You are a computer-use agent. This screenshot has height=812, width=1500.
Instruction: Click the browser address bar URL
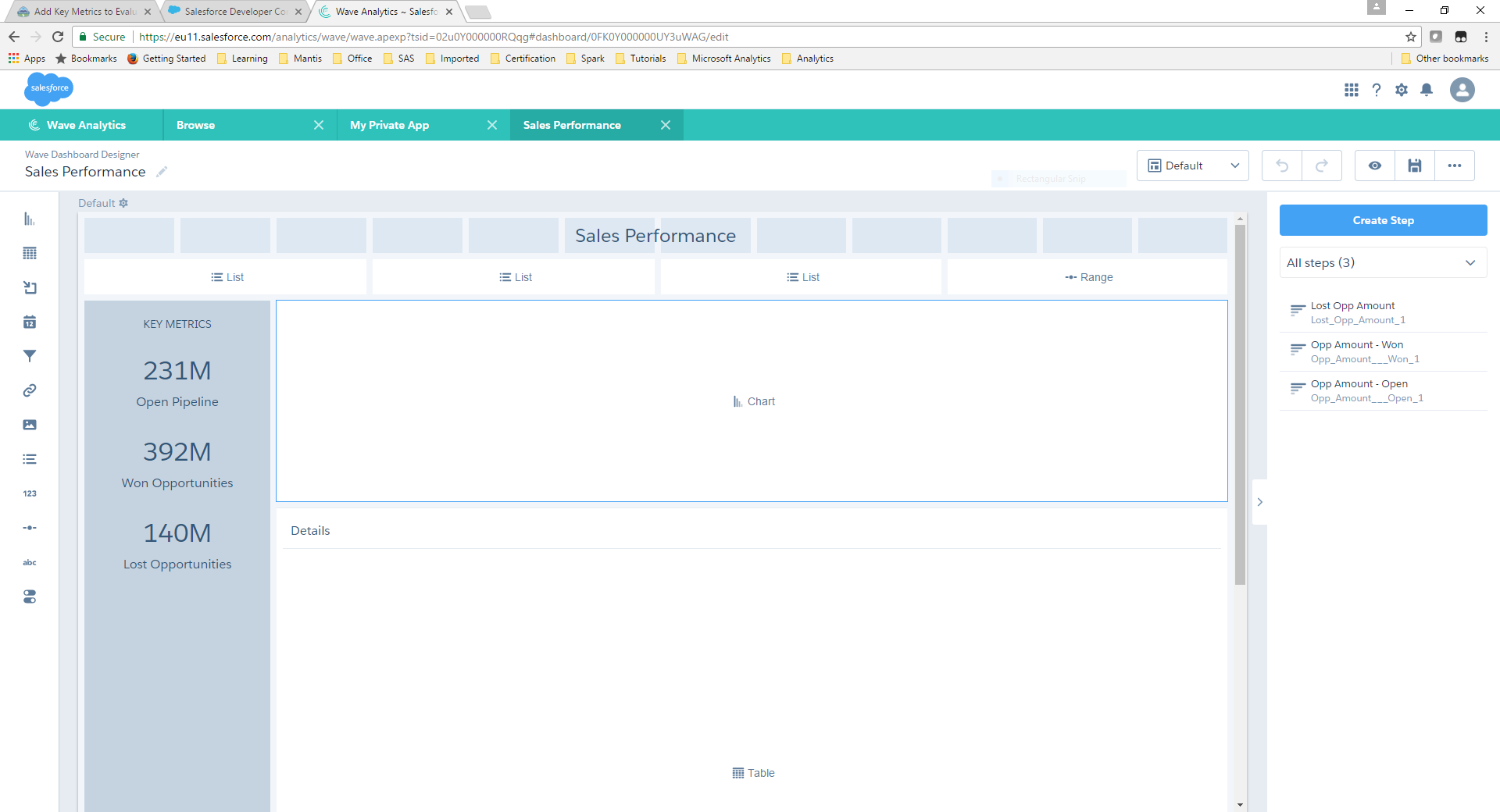click(434, 37)
